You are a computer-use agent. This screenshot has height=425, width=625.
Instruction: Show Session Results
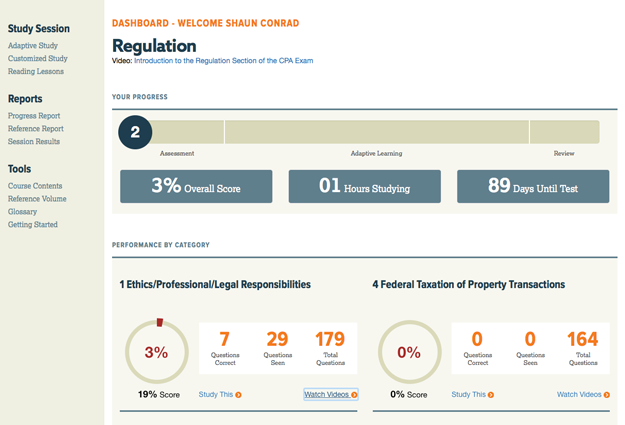(34, 142)
